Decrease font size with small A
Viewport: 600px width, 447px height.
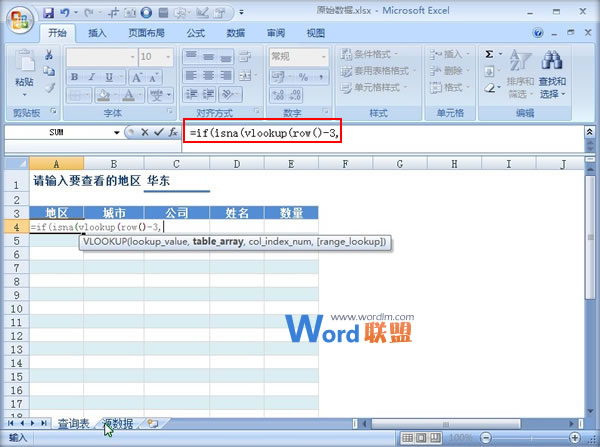(x=153, y=78)
